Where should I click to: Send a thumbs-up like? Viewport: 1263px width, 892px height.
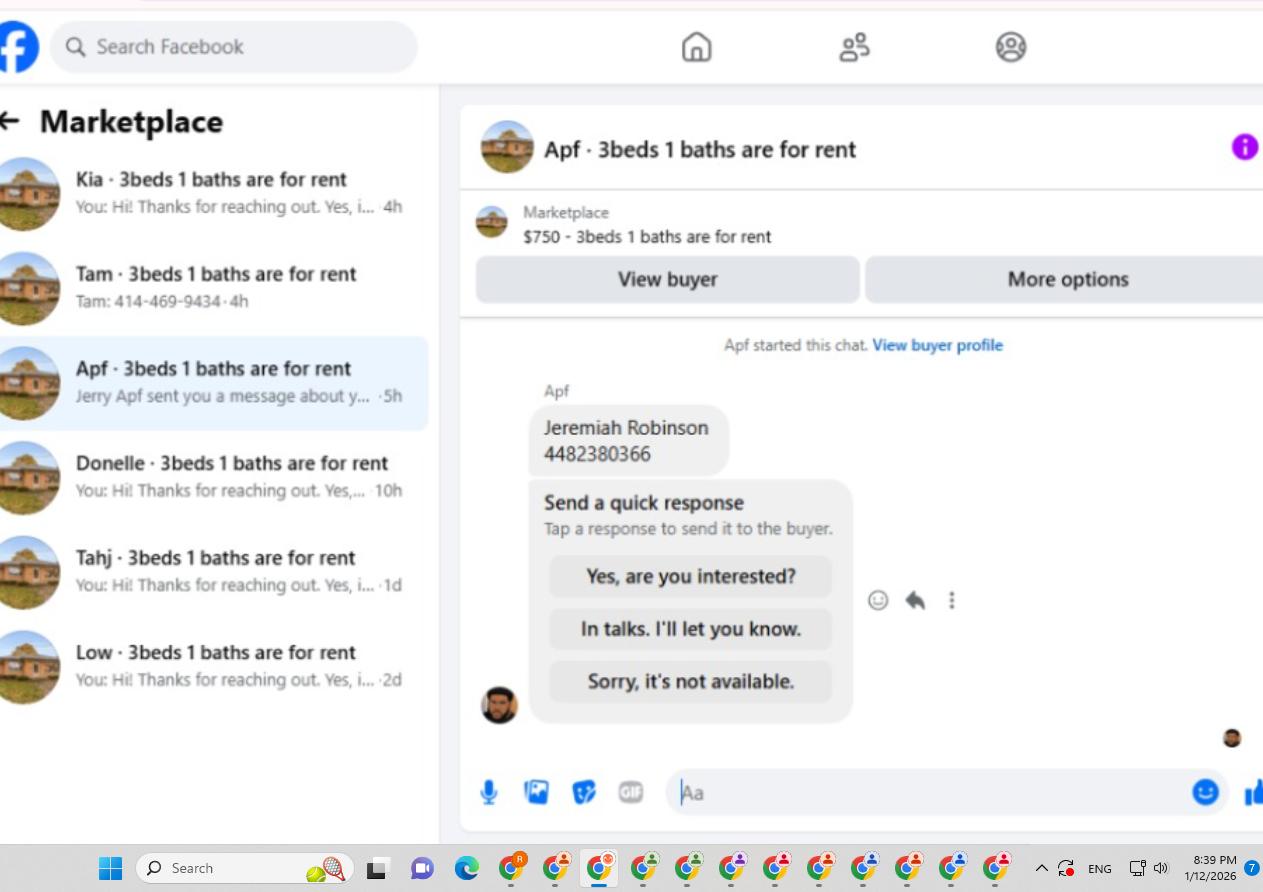pyautogui.click(x=1253, y=793)
